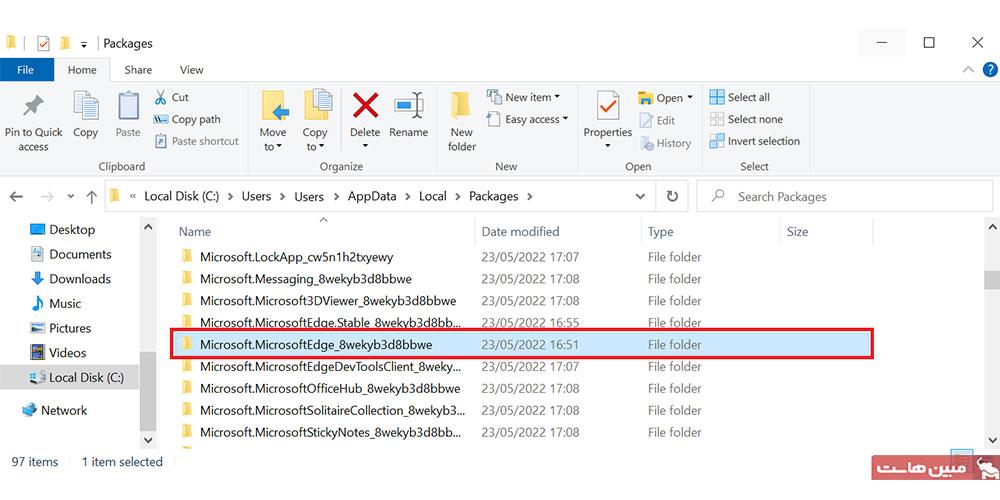
Task: Click the Refresh button beside address bar
Action: [672, 196]
